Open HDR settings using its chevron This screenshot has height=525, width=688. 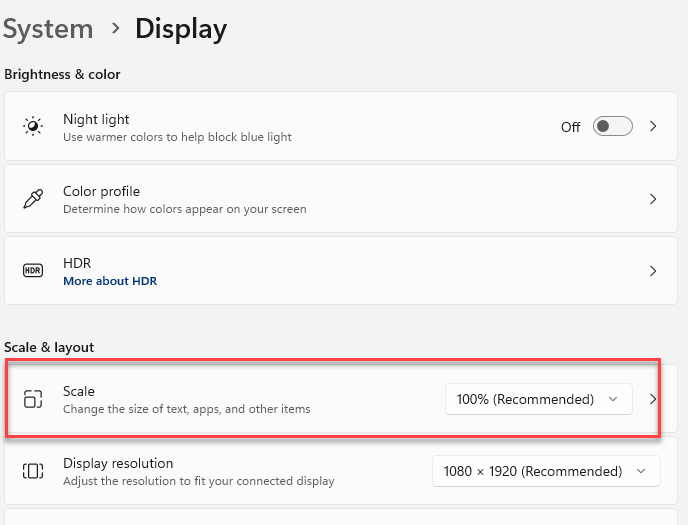pyautogui.click(x=653, y=271)
